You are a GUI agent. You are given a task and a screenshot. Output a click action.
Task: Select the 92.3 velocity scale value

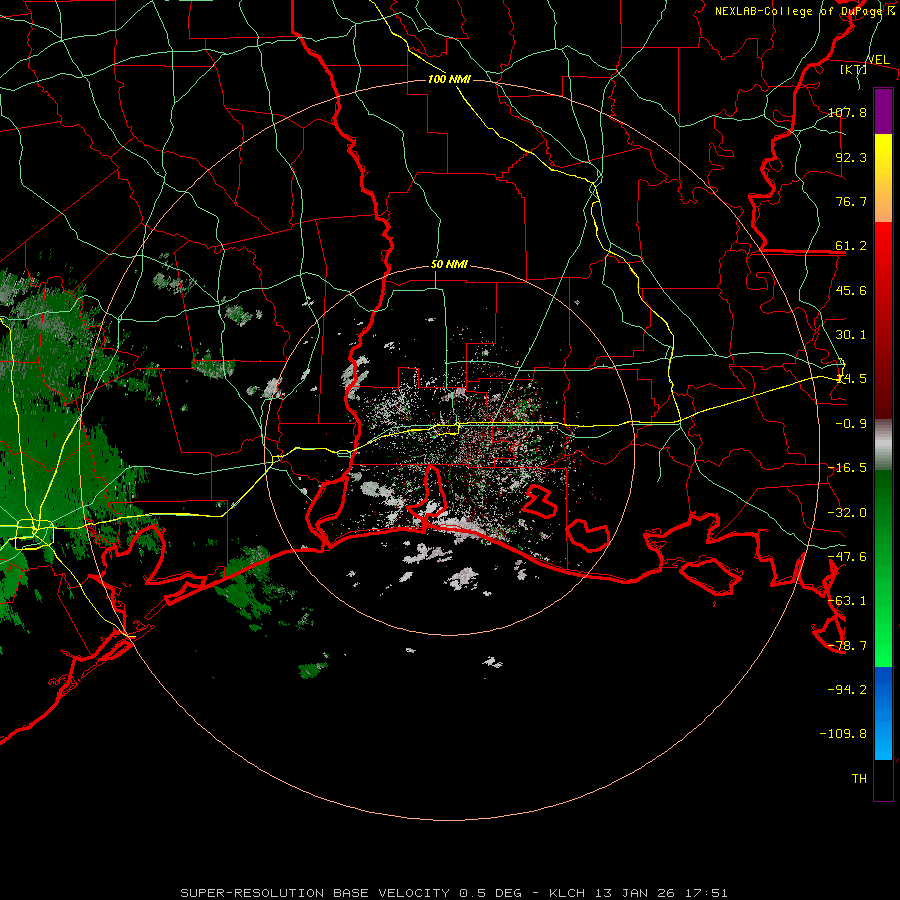tap(851, 157)
